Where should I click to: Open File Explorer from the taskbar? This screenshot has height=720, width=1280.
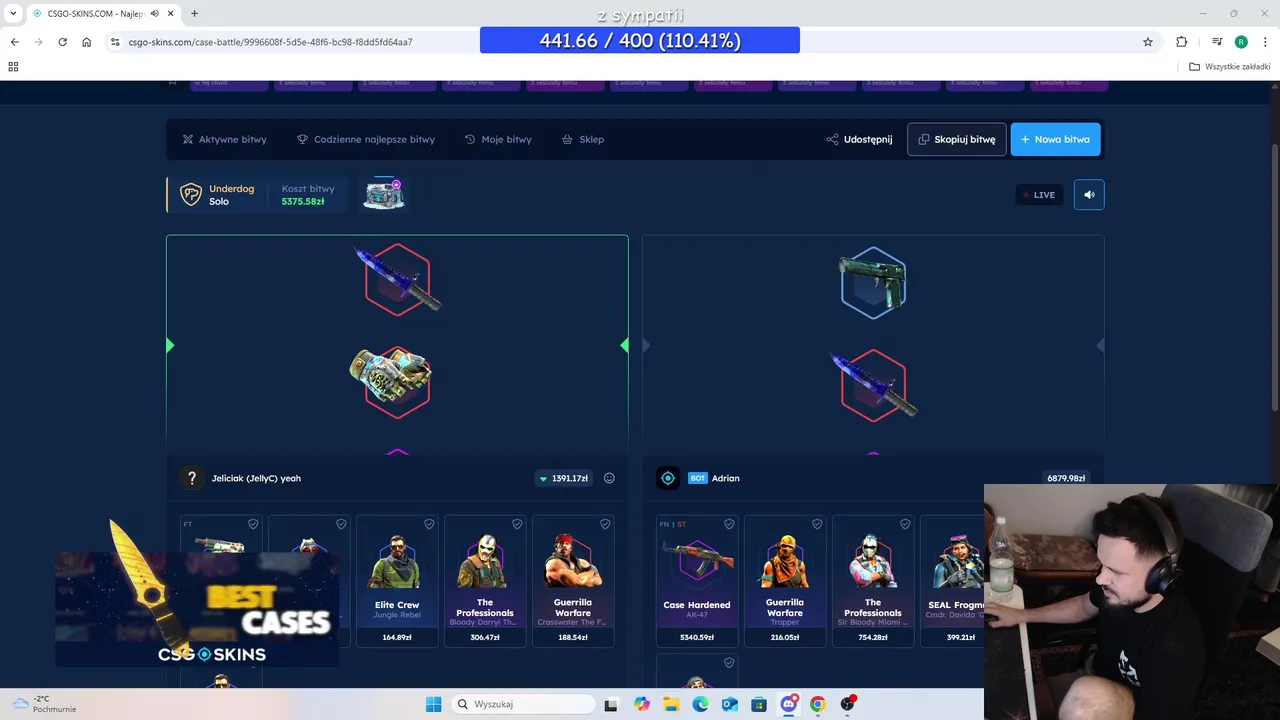671,704
